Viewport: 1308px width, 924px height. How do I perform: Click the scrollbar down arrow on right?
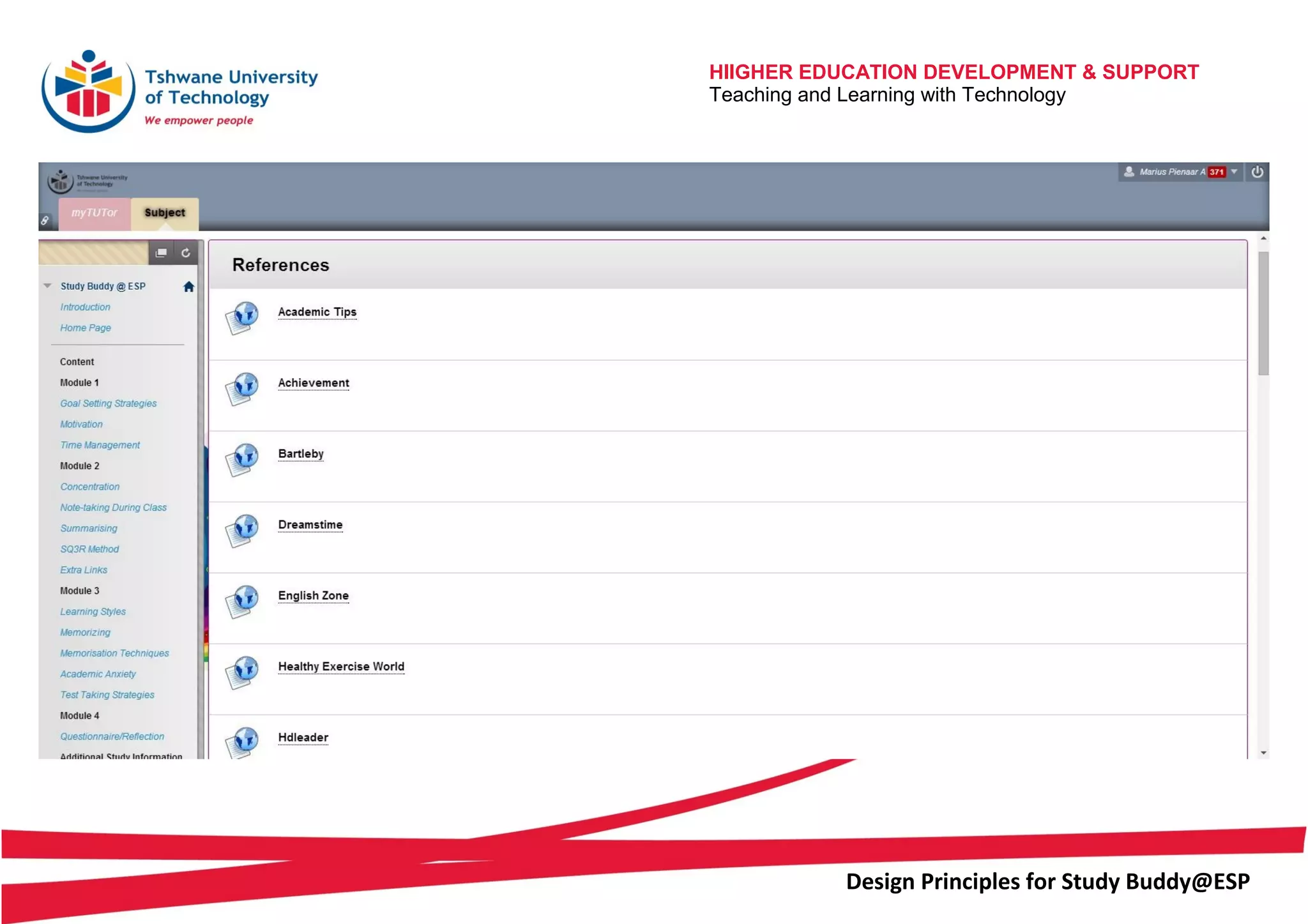1263,753
